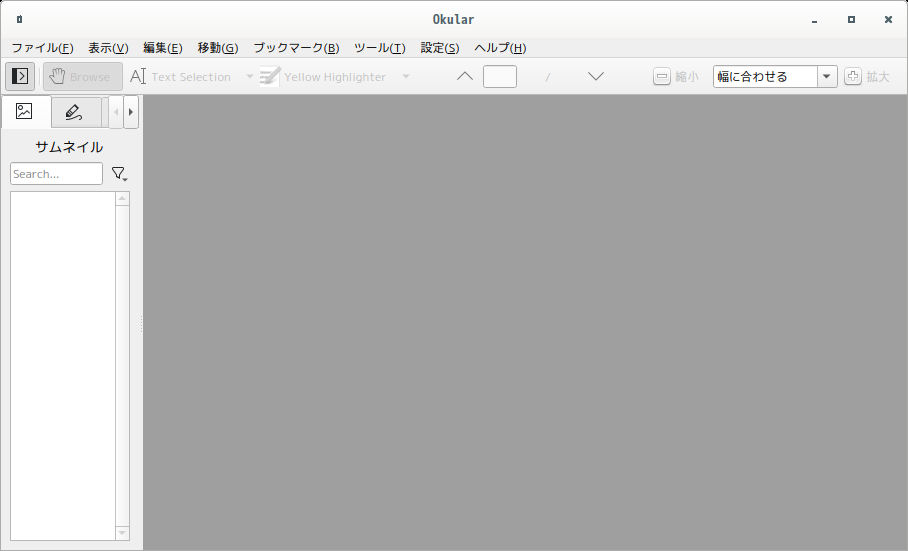Open the 表示(V) menu
The image size is (908, 551).
108,48
